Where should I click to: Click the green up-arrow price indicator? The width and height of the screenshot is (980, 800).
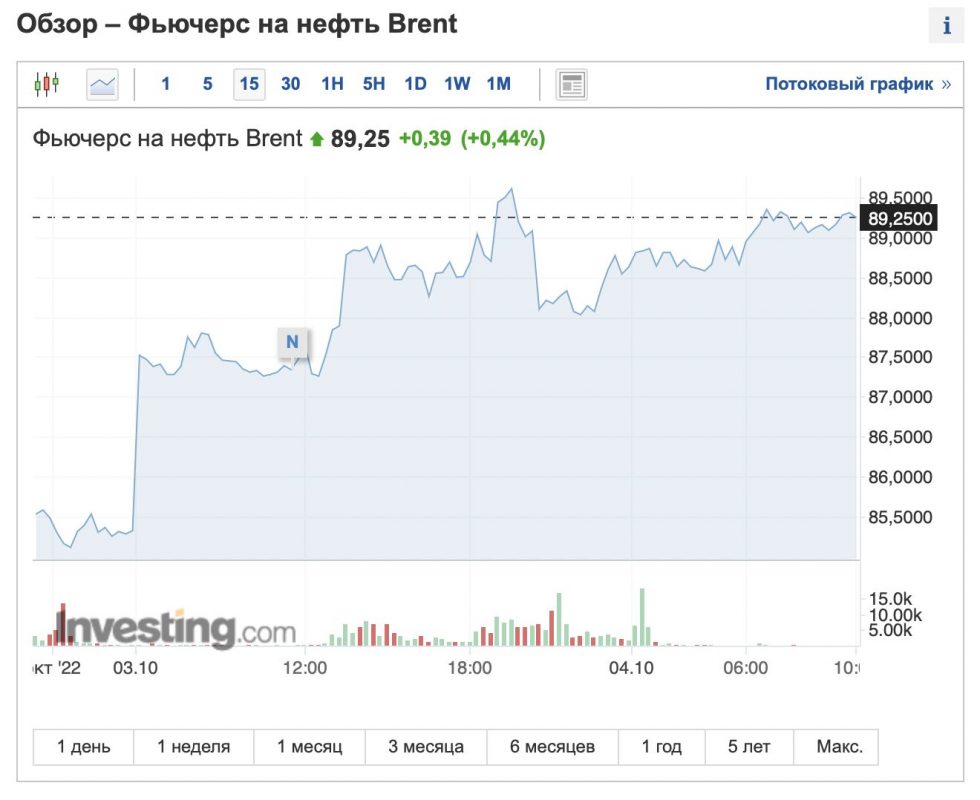pyautogui.click(x=317, y=140)
